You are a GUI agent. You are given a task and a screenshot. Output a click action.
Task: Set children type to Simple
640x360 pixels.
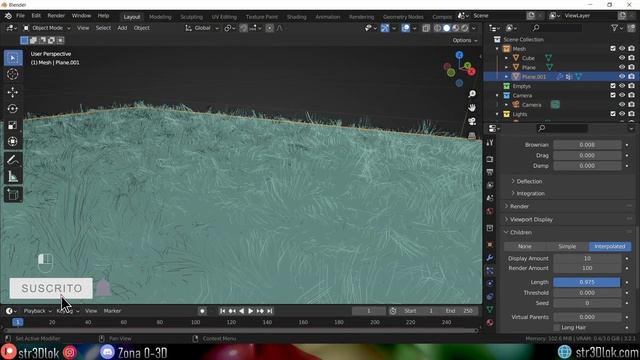click(567, 246)
